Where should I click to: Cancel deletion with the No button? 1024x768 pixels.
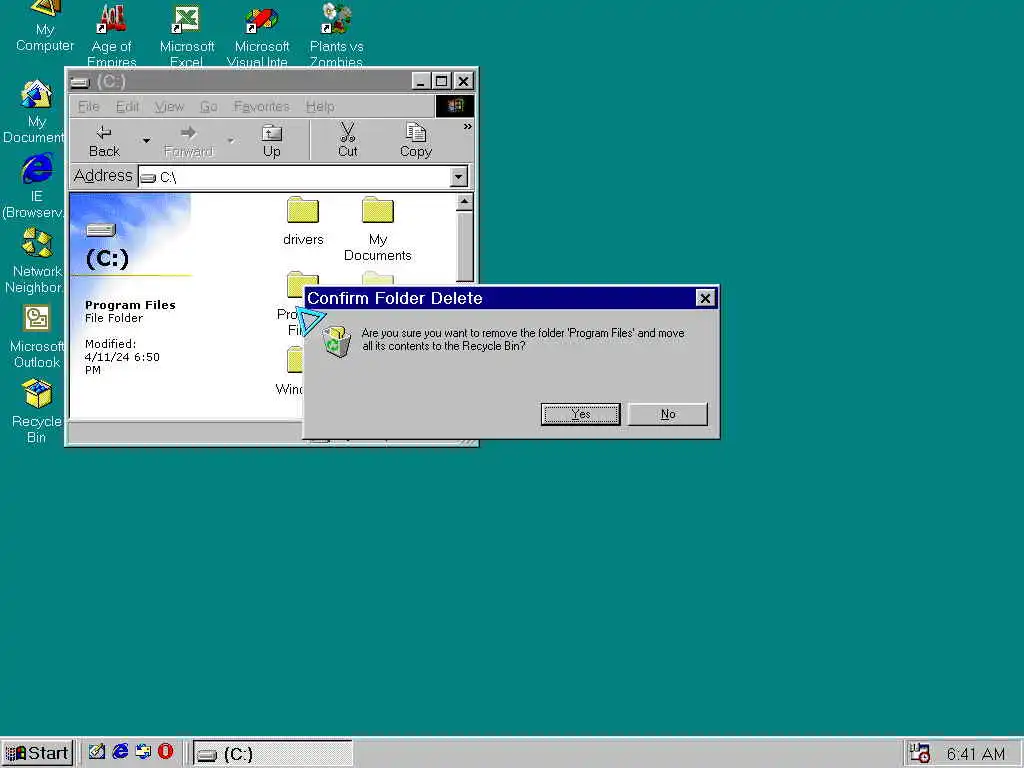pos(667,414)
